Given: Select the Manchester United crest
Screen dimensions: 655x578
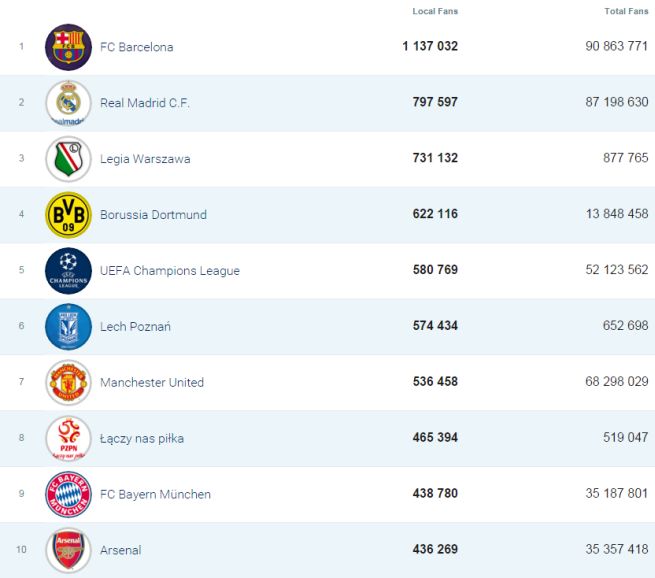Looking at the screenshot, I should point(68,383).
